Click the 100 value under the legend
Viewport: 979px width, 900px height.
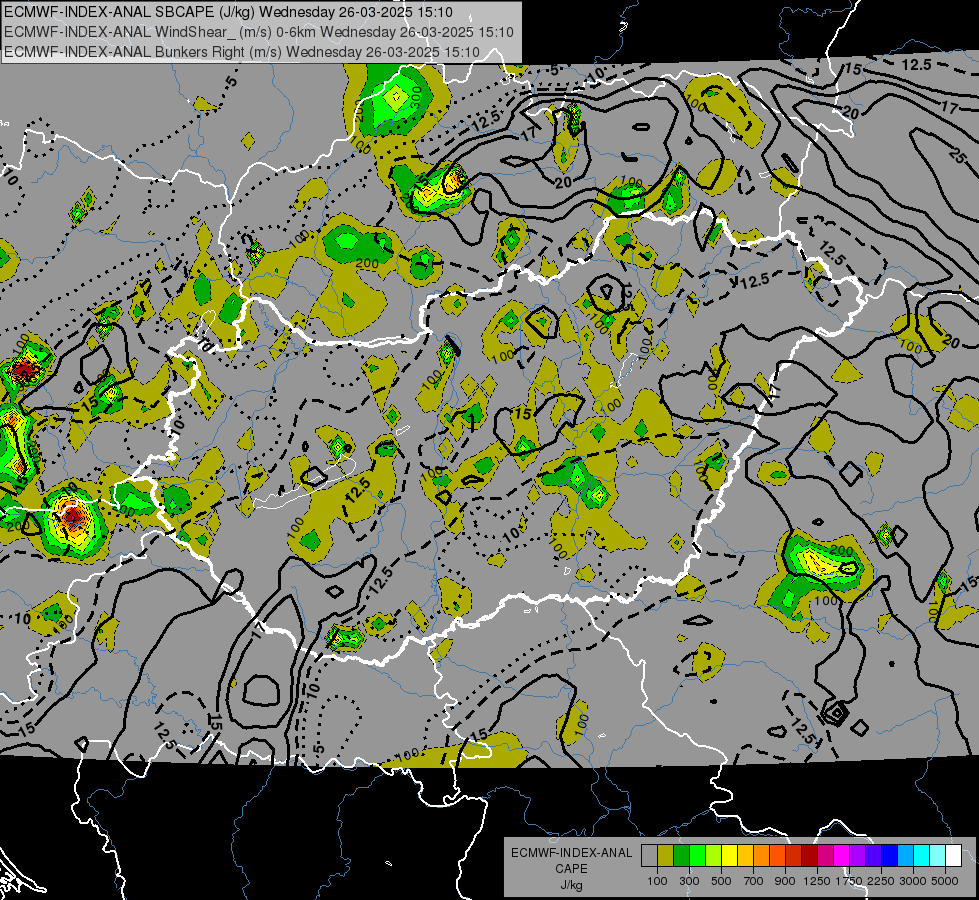point(657,881)
